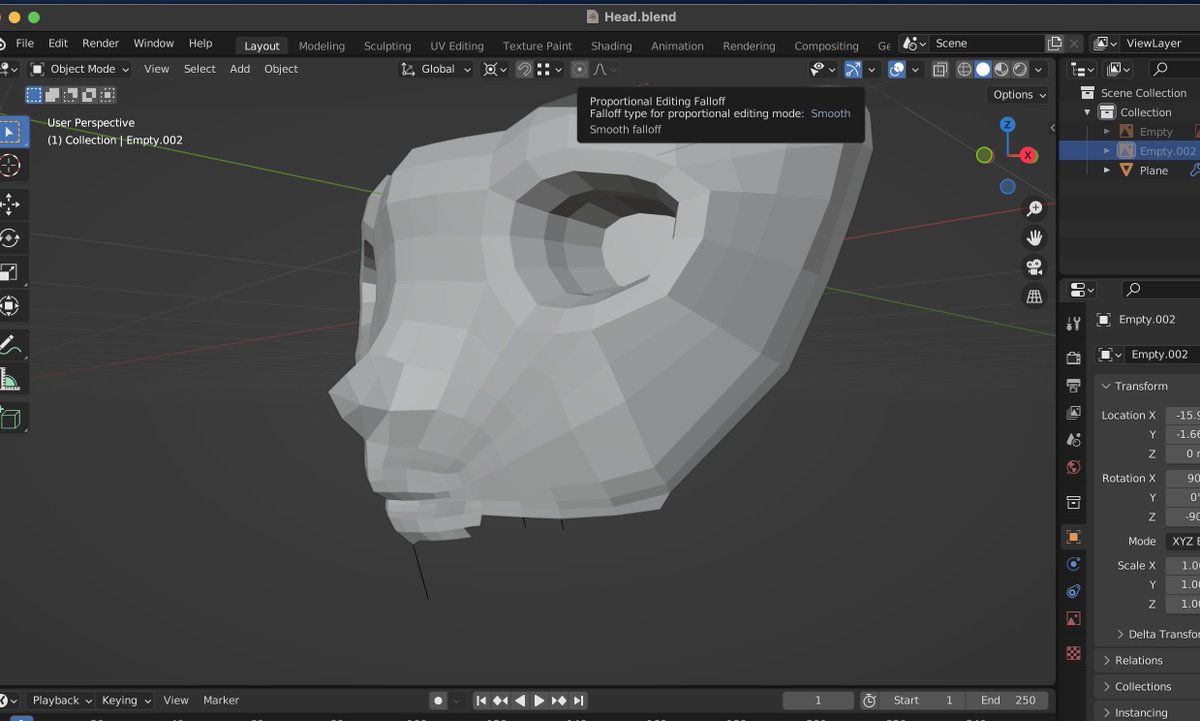
Task: Click the Add Cube tool icon
Action: pyautogui.click(x=10, y=418)
